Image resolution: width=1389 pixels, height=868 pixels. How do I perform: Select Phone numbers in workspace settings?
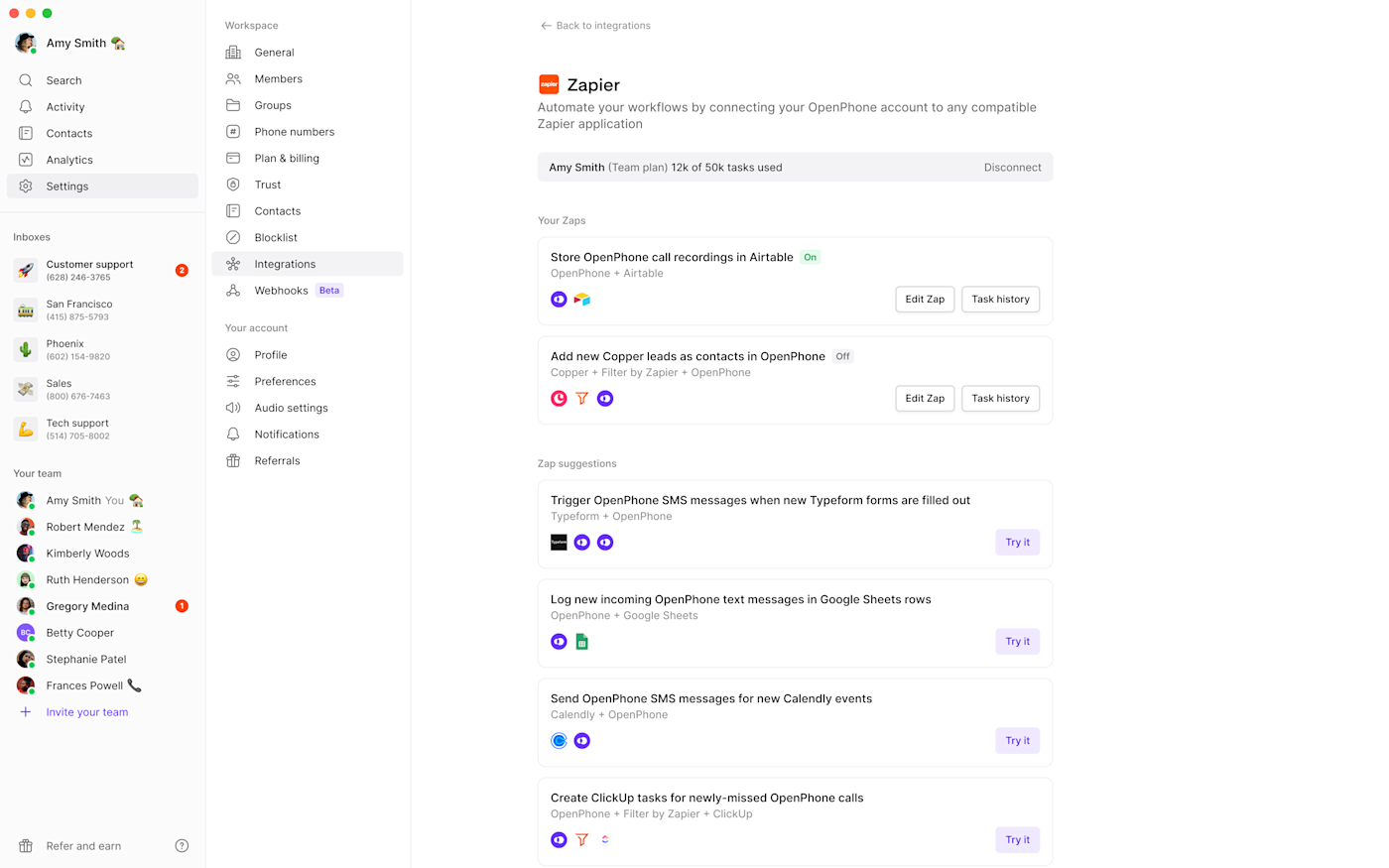click(x=294, y=132)
